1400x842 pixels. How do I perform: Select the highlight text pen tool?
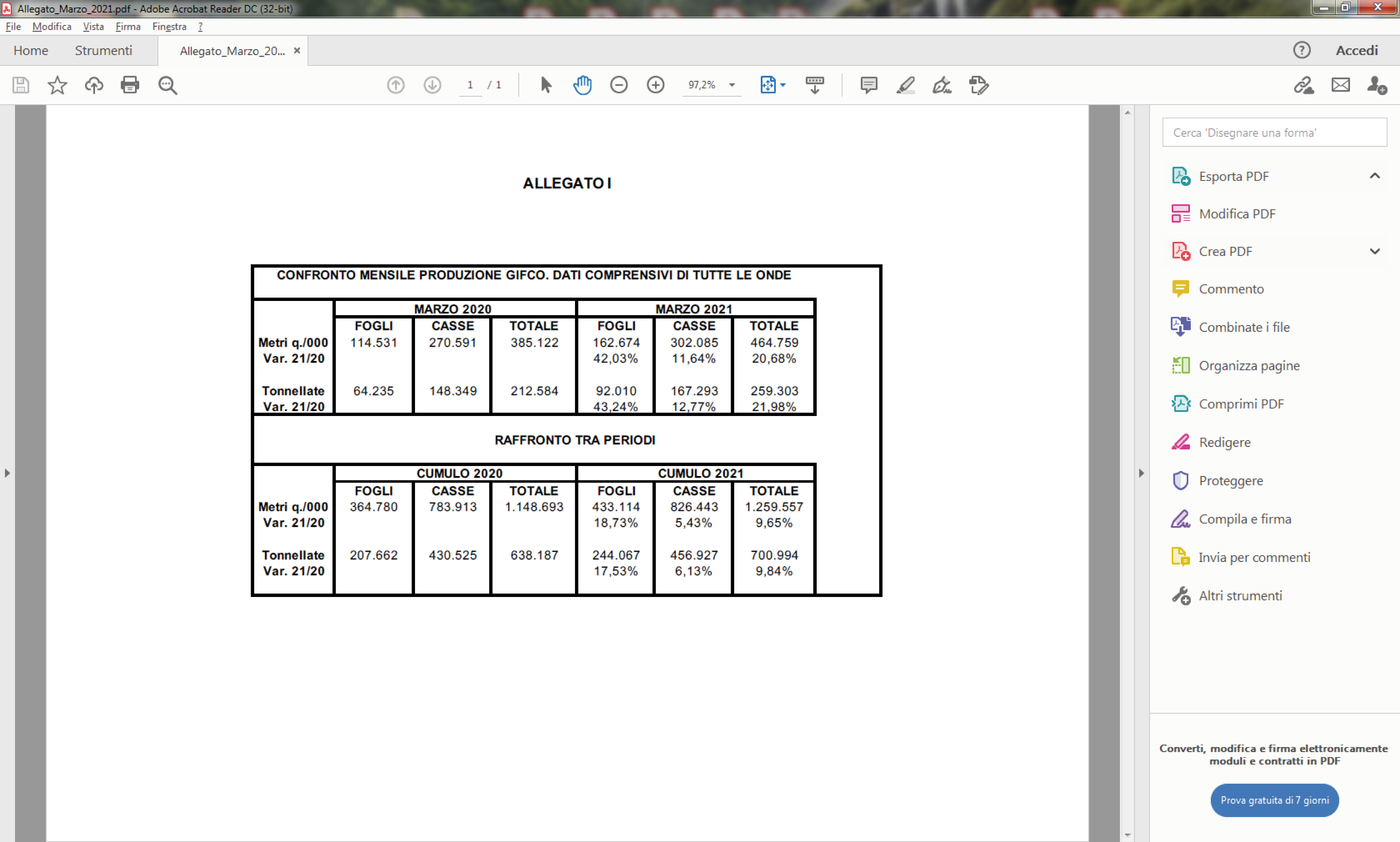(906, 85)
